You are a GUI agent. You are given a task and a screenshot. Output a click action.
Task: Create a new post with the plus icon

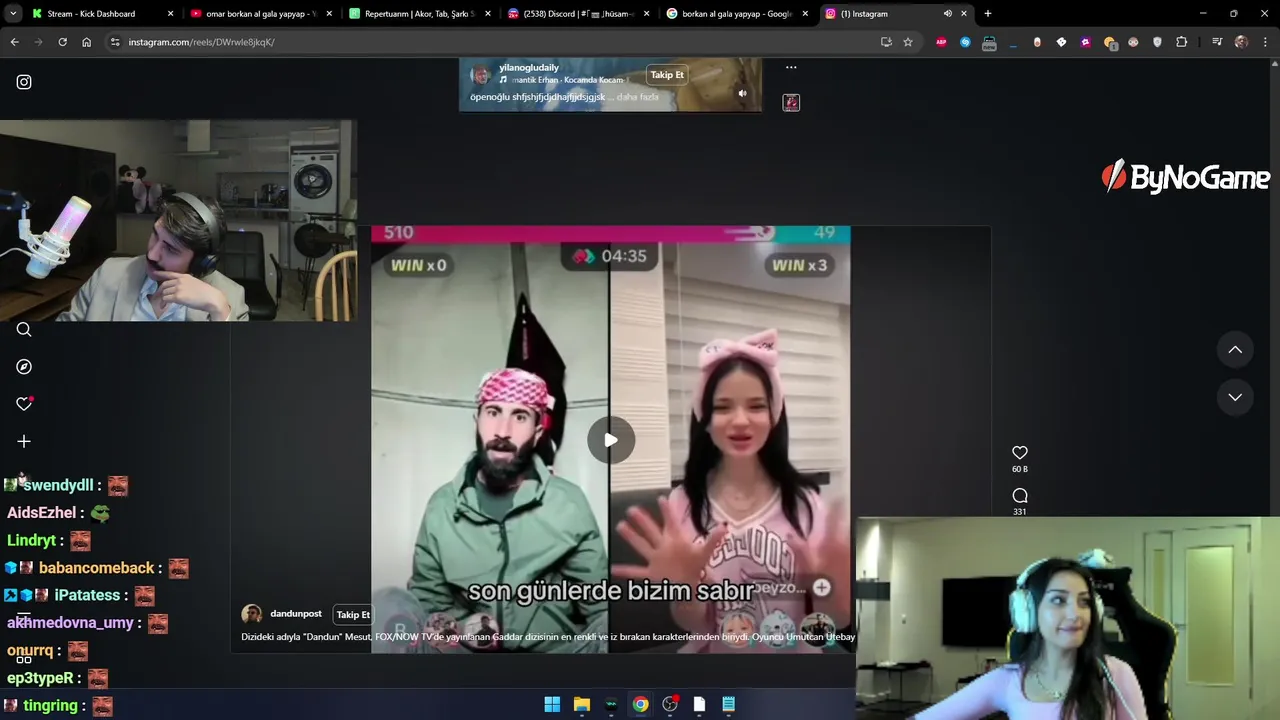point(24,441)
